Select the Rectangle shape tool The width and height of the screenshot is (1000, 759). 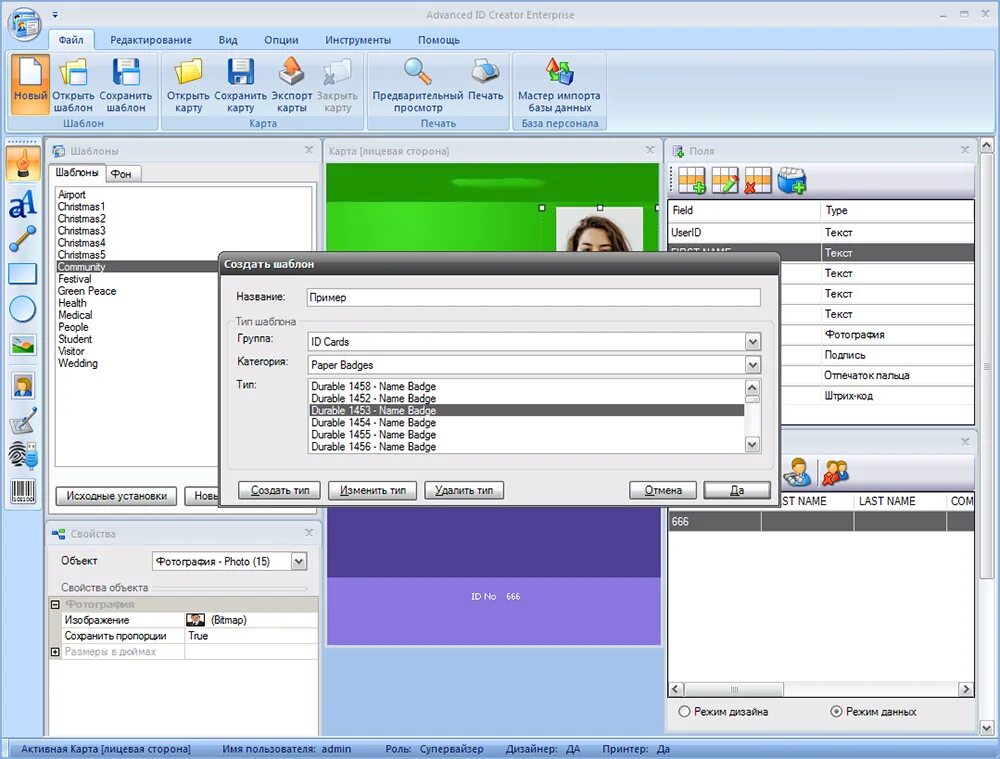(x=23, y=274)
